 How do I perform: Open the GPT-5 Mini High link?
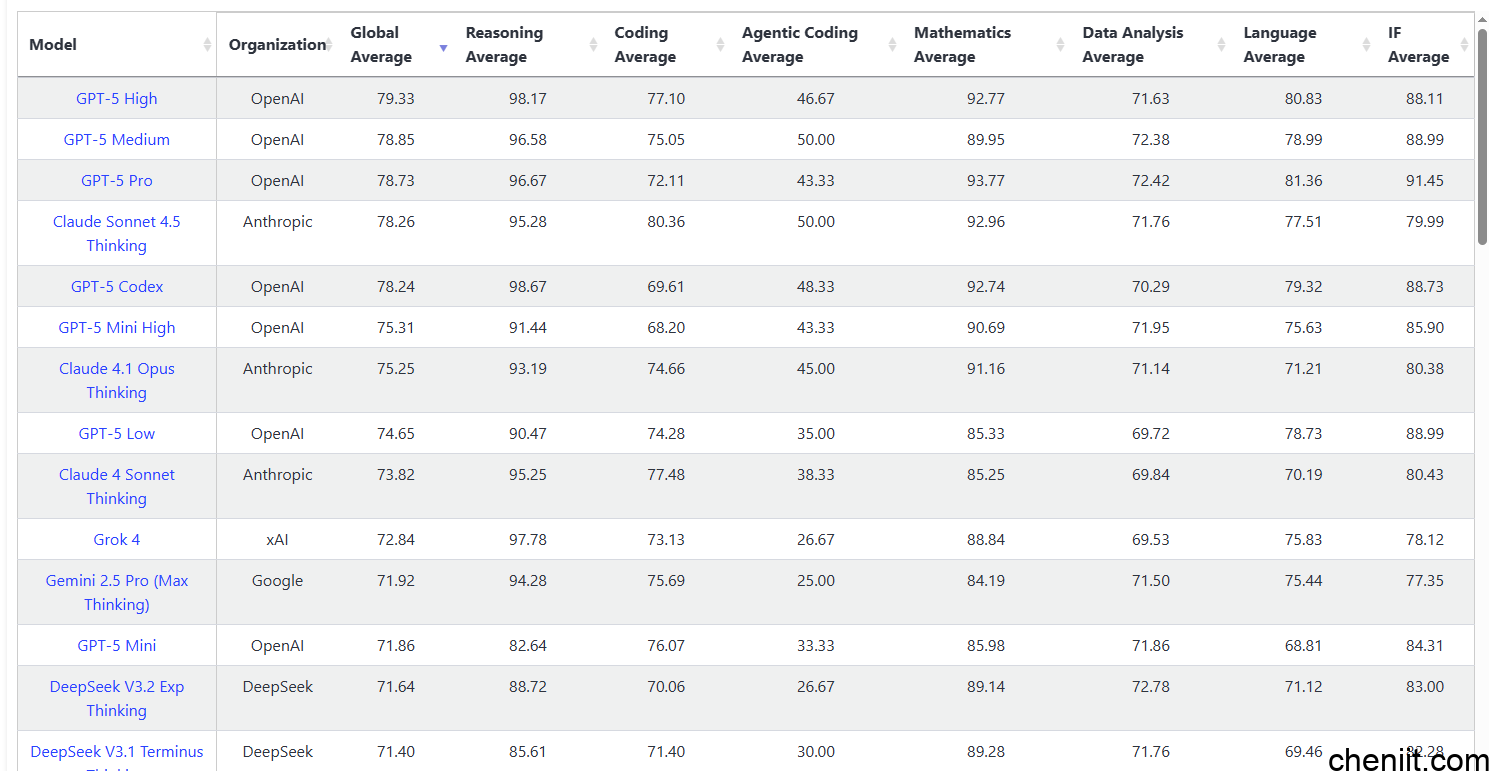point(117,328)
